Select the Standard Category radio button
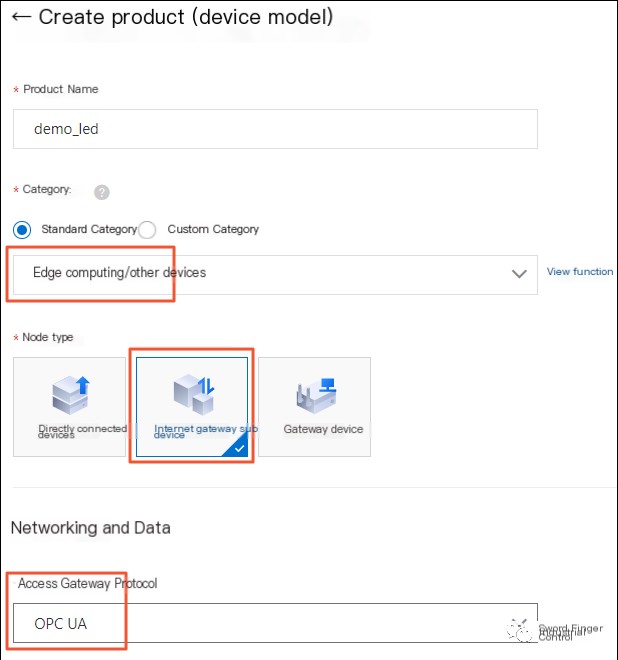 pos(22,230)
